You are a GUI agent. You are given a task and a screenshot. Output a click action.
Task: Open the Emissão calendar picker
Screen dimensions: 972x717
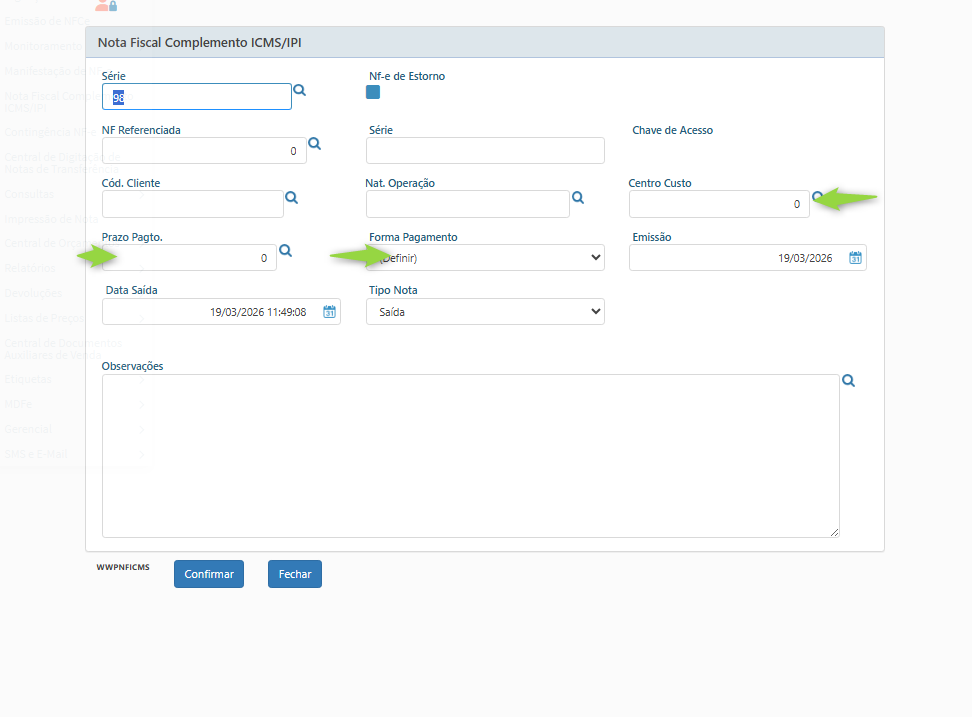[855, 258]
